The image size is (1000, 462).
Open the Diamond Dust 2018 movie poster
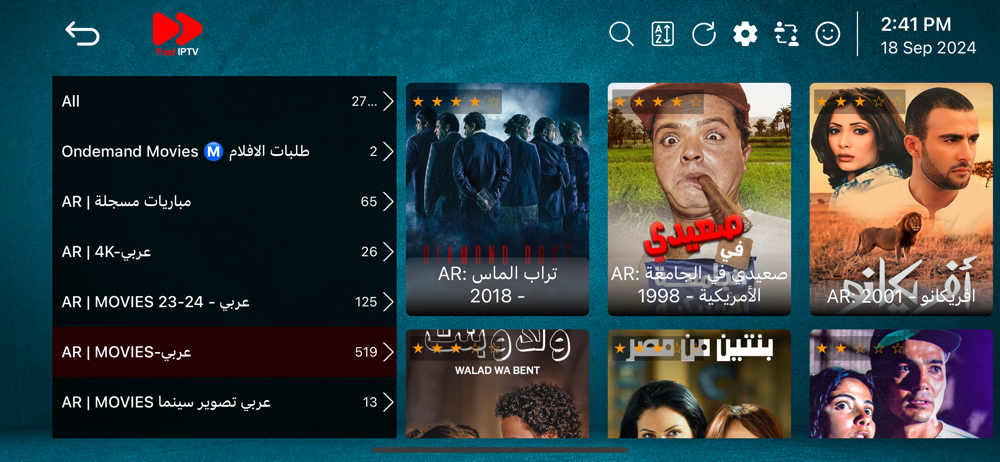(497, 199)
